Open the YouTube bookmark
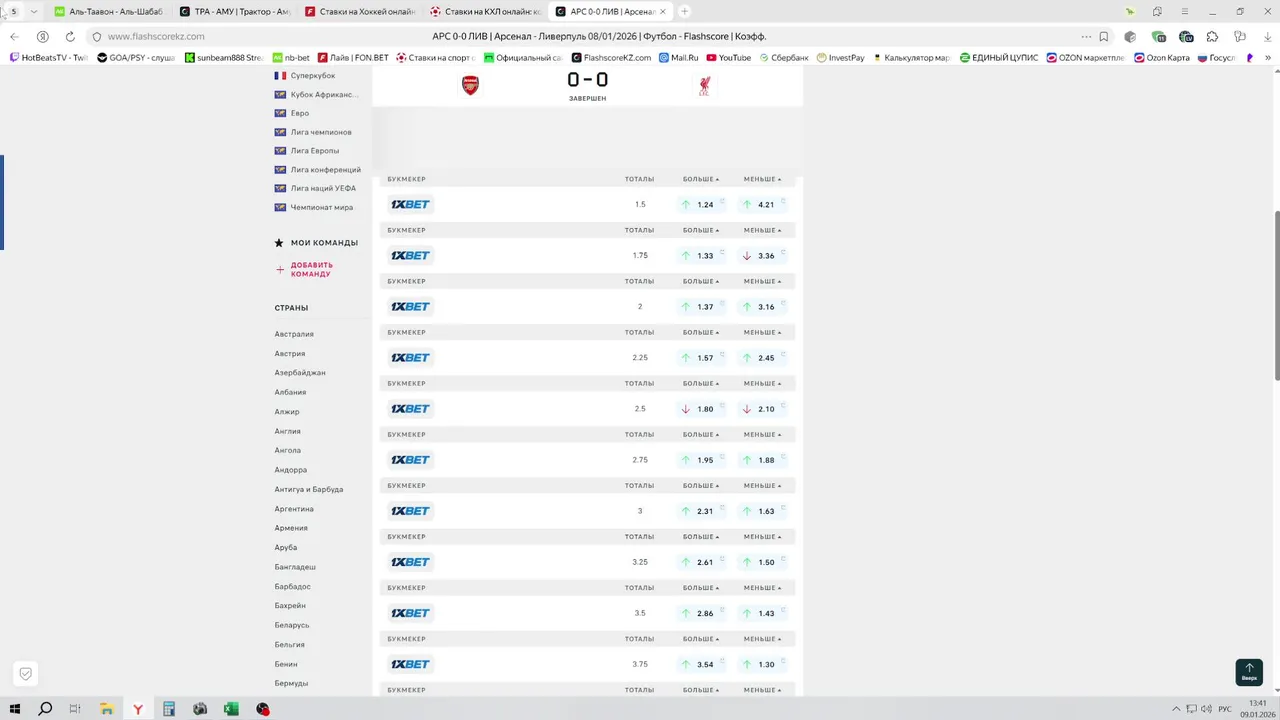The image size is (1280, 720). (729, 58)
